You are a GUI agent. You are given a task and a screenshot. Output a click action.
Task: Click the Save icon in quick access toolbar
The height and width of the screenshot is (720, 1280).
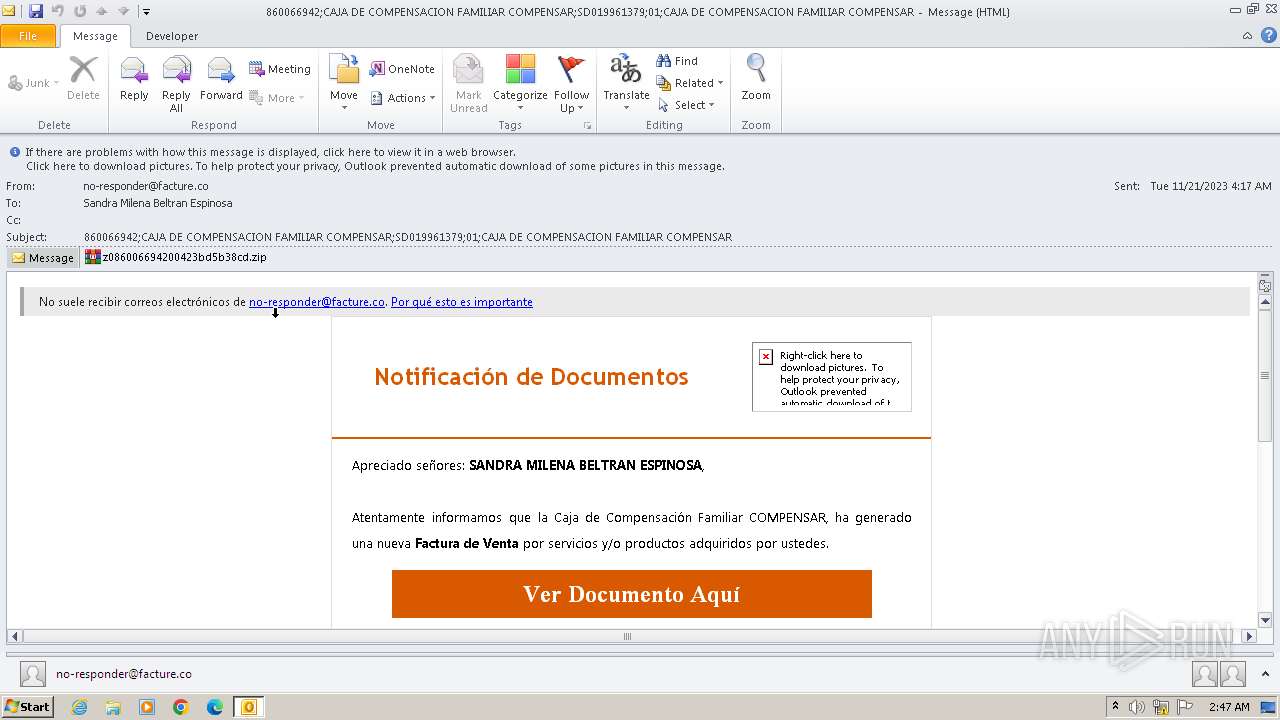(x=36, y=11)
